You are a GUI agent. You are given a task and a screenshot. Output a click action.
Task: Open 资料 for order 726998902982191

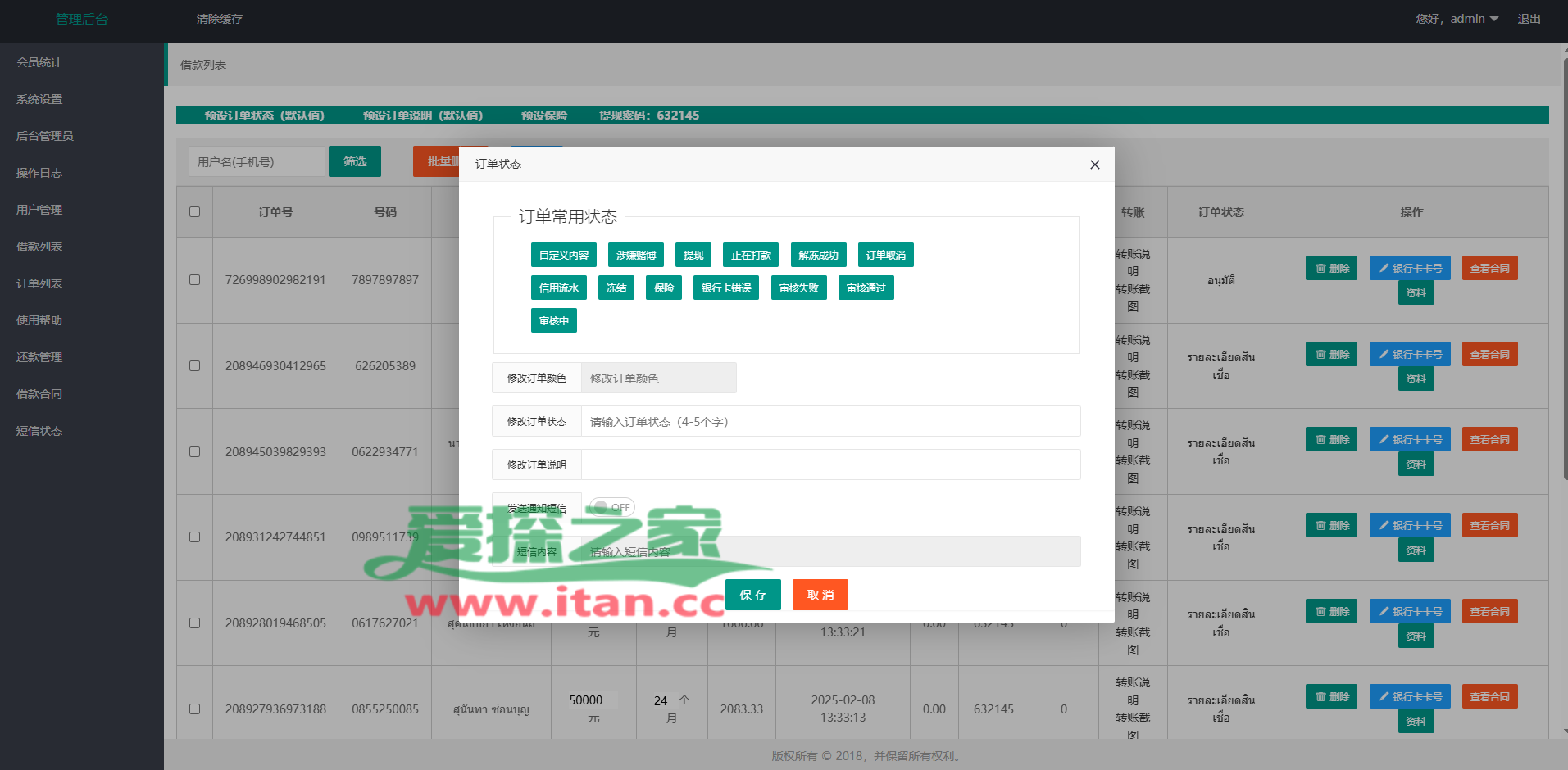pos(1416,292)
